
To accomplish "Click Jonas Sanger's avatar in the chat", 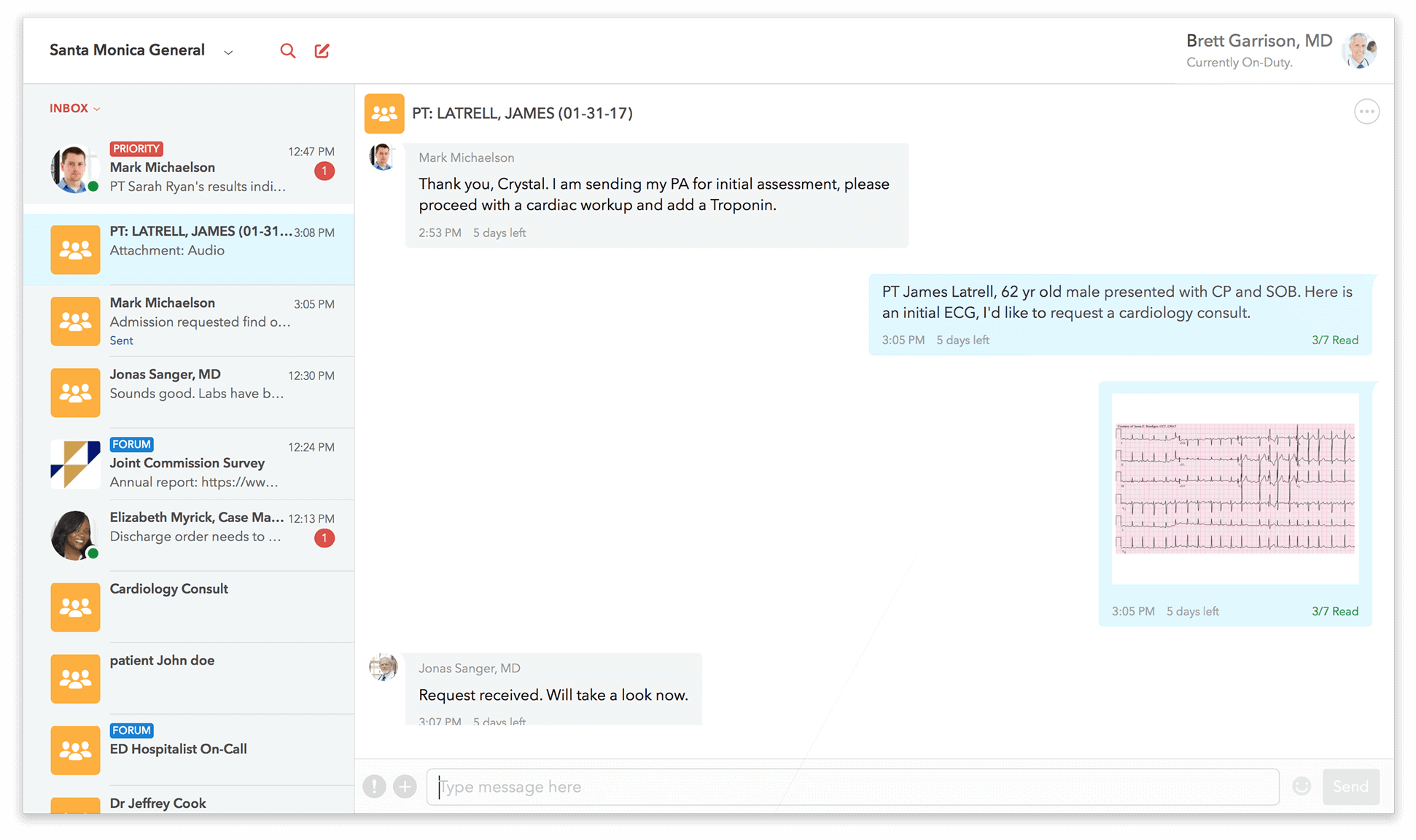I will click(383, 666).
